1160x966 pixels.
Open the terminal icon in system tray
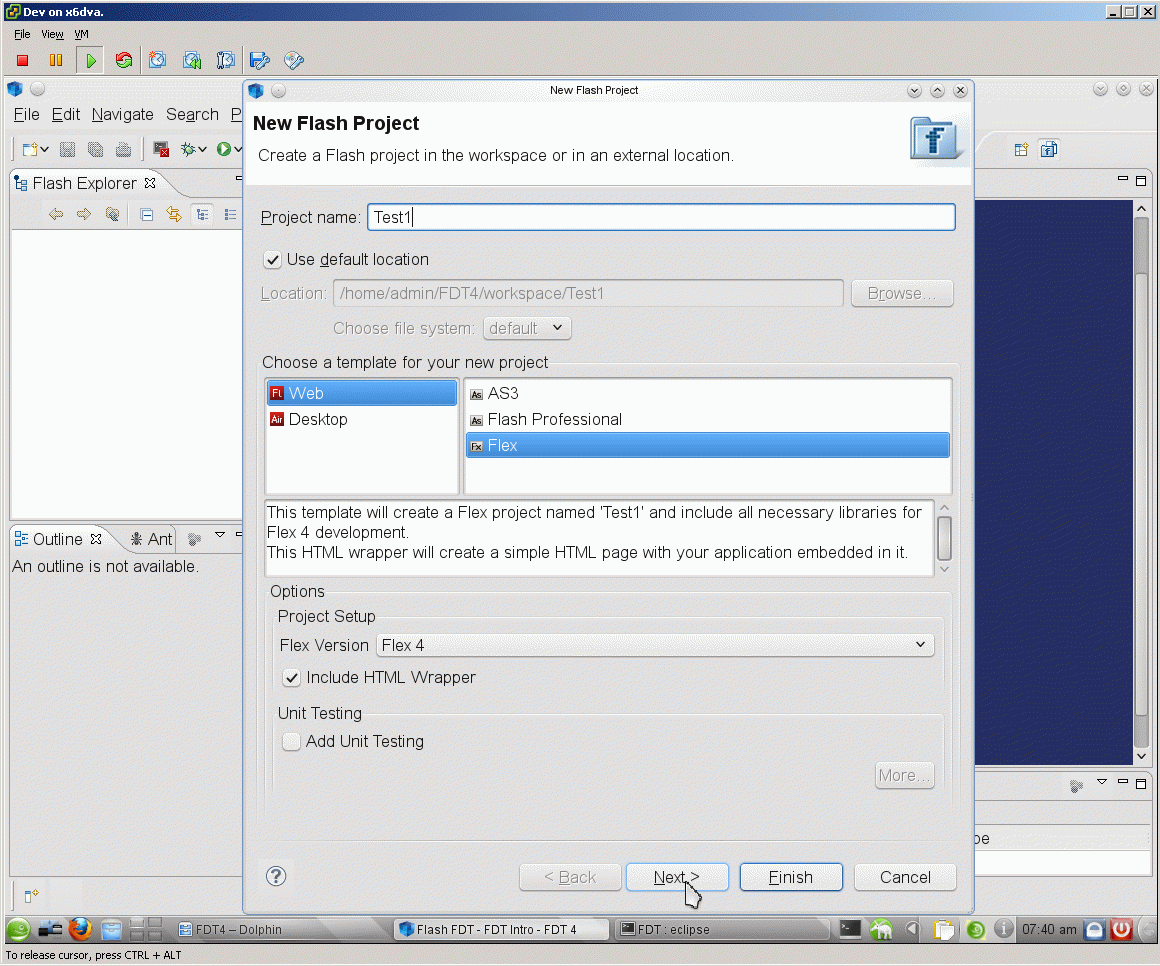(850, 928)
